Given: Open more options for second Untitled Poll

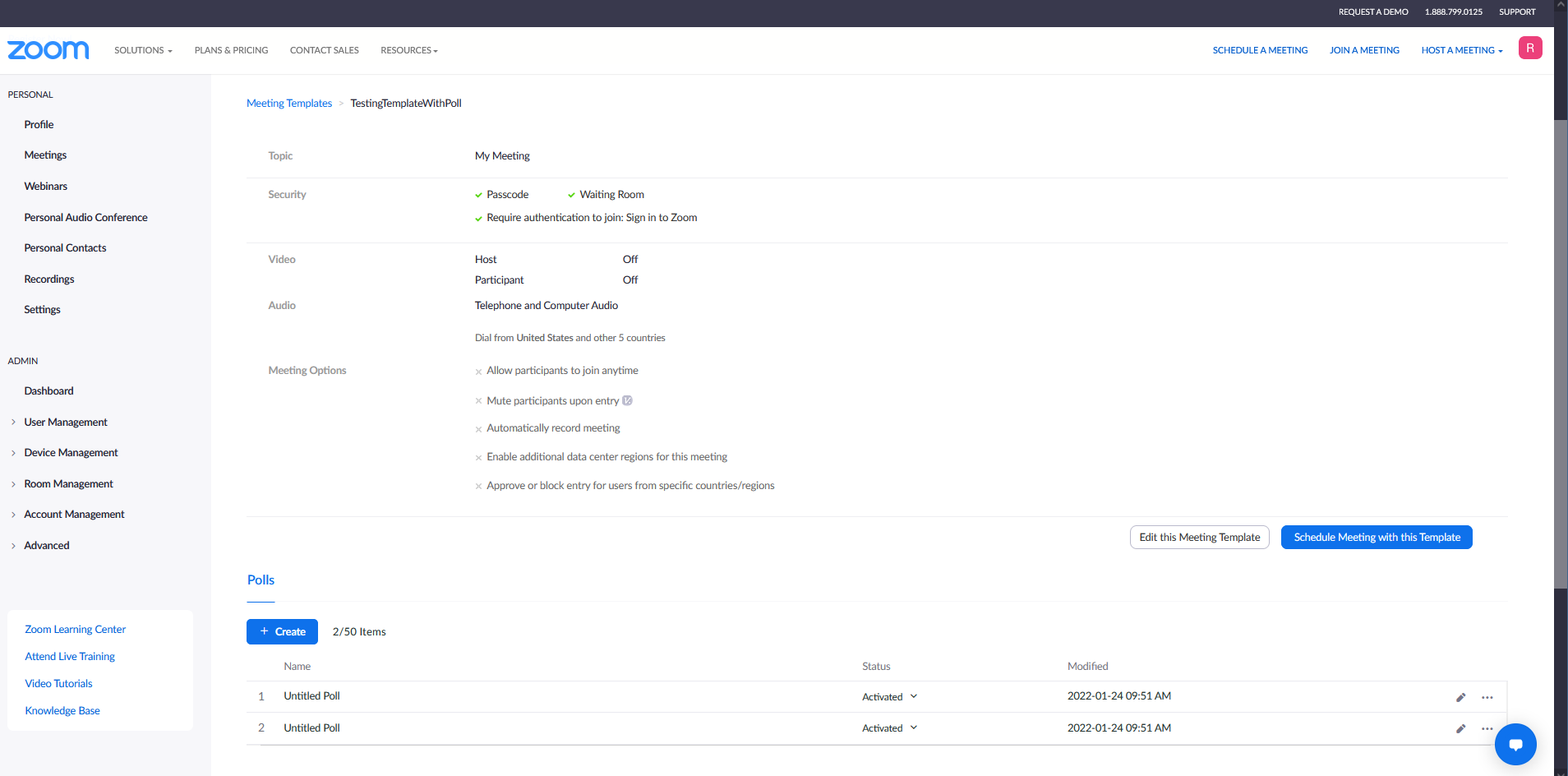Looking at the screenshot, I should 1487,728.
